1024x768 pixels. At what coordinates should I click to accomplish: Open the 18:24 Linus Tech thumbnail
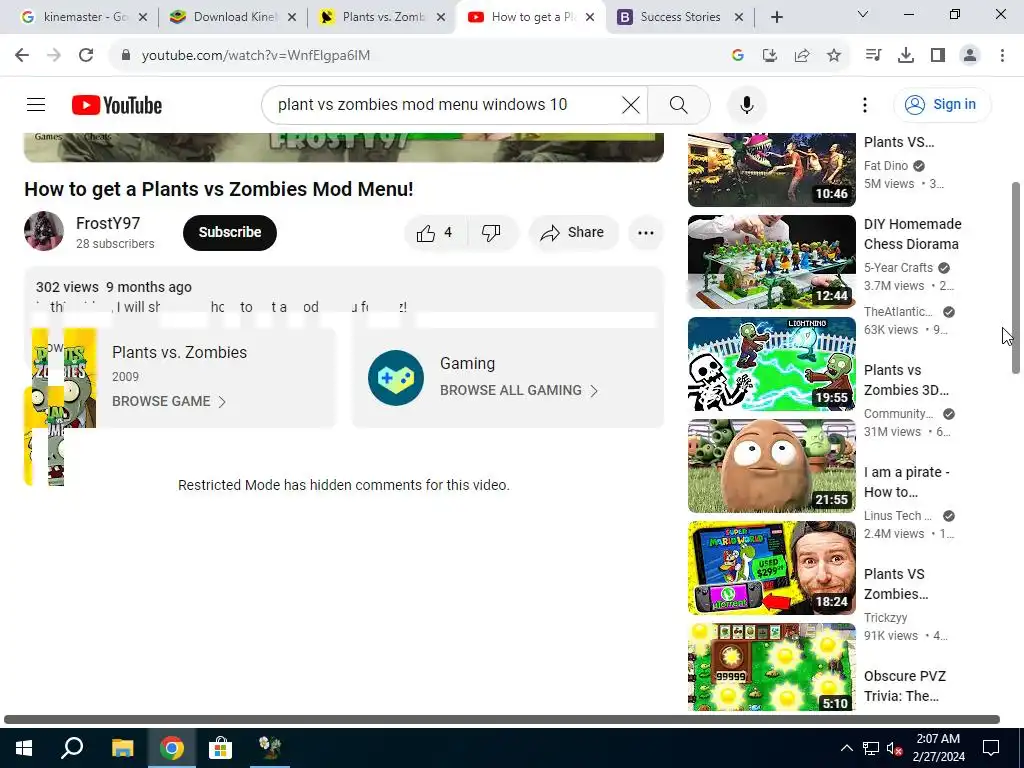771,568
